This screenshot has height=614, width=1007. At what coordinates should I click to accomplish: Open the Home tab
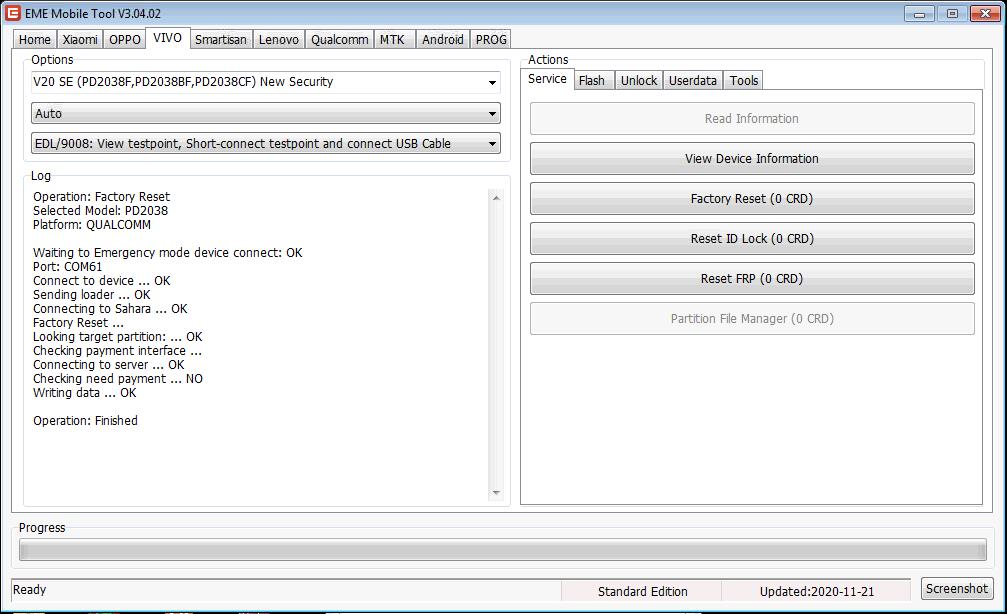[35, 39]
